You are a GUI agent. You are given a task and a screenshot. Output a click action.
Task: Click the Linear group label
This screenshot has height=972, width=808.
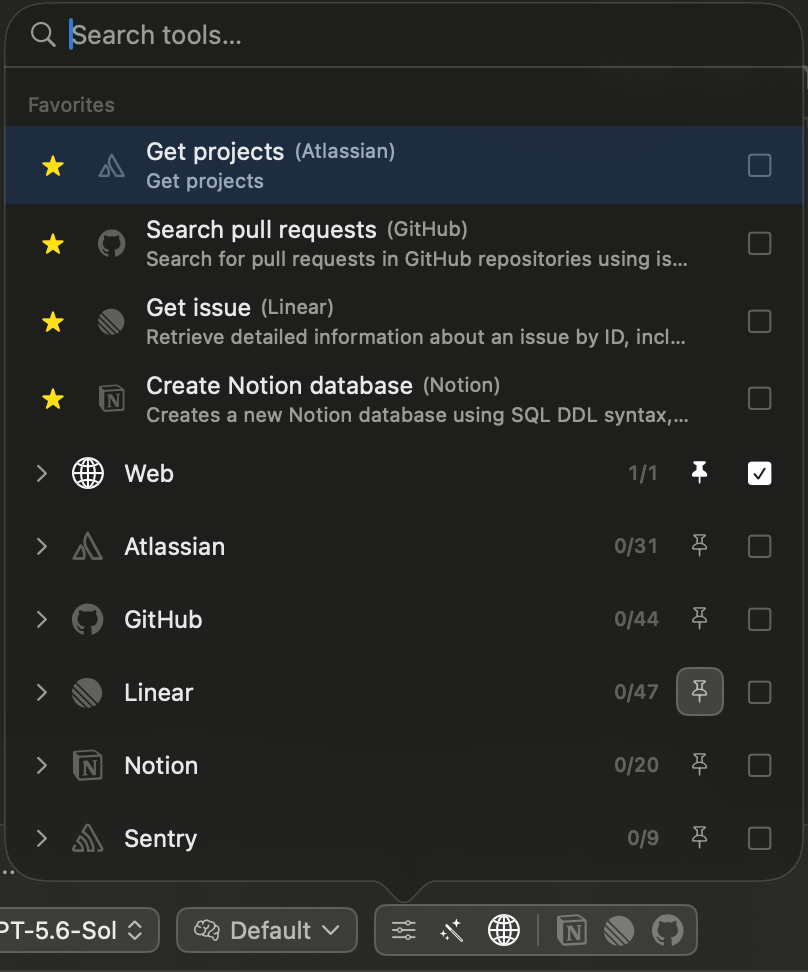(x=159, y=692)
